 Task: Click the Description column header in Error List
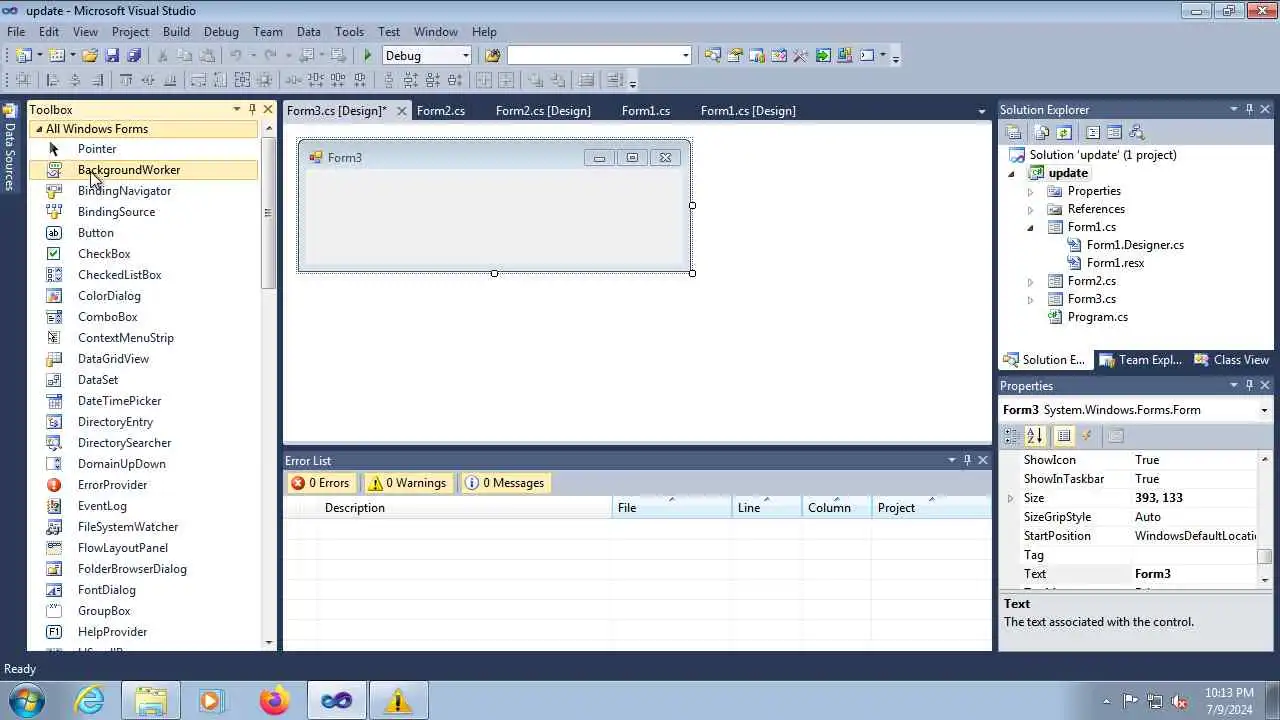click(465, 508)
